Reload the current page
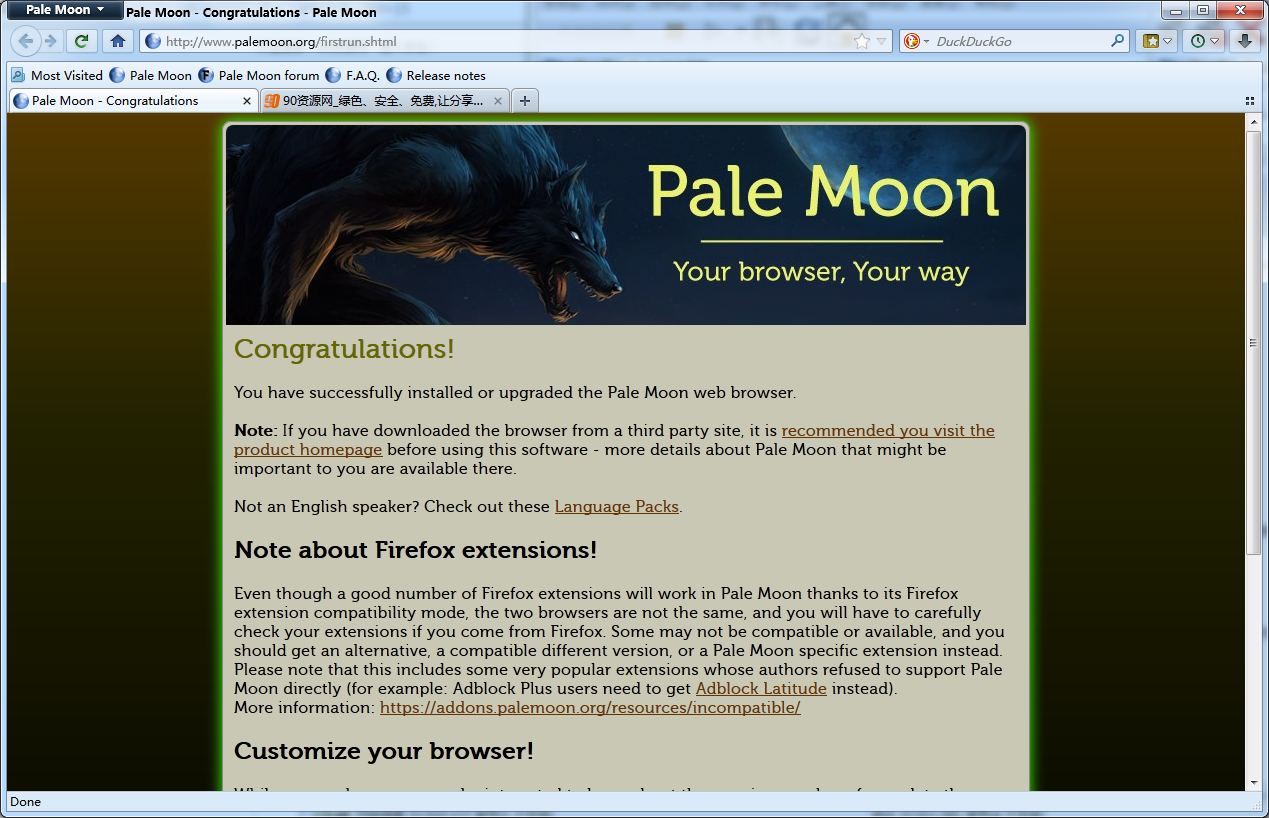The image size is (1269, 818). point(82,41)
